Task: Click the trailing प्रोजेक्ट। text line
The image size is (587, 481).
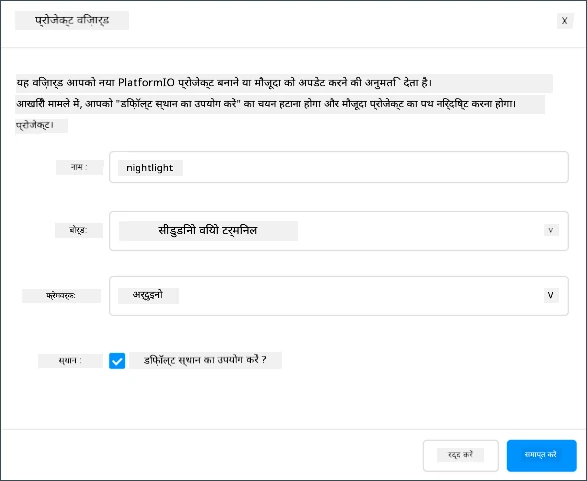Action: [x=41, y=126]
